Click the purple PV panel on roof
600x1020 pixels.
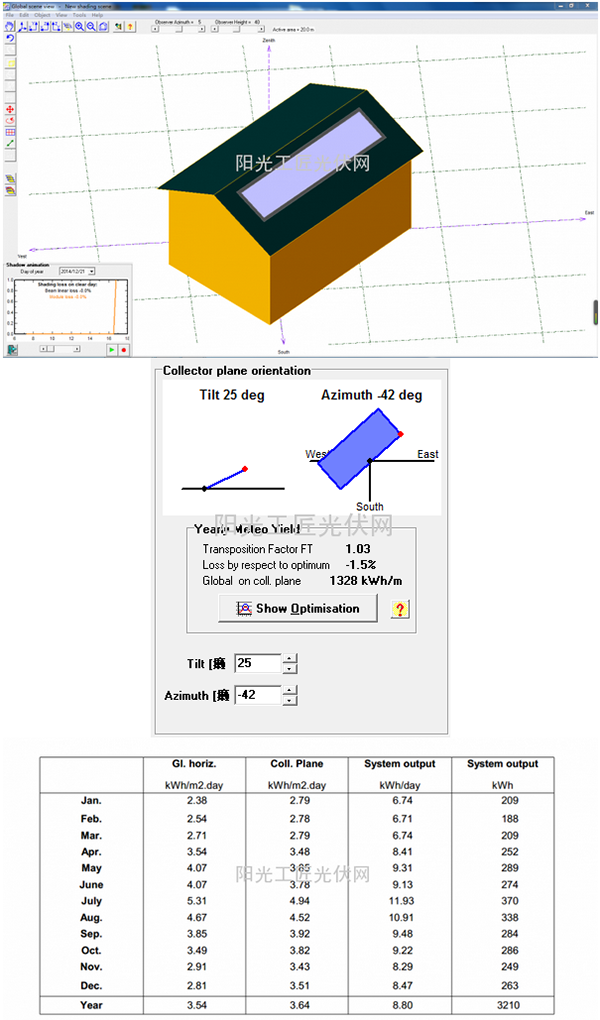click(311, 165)
